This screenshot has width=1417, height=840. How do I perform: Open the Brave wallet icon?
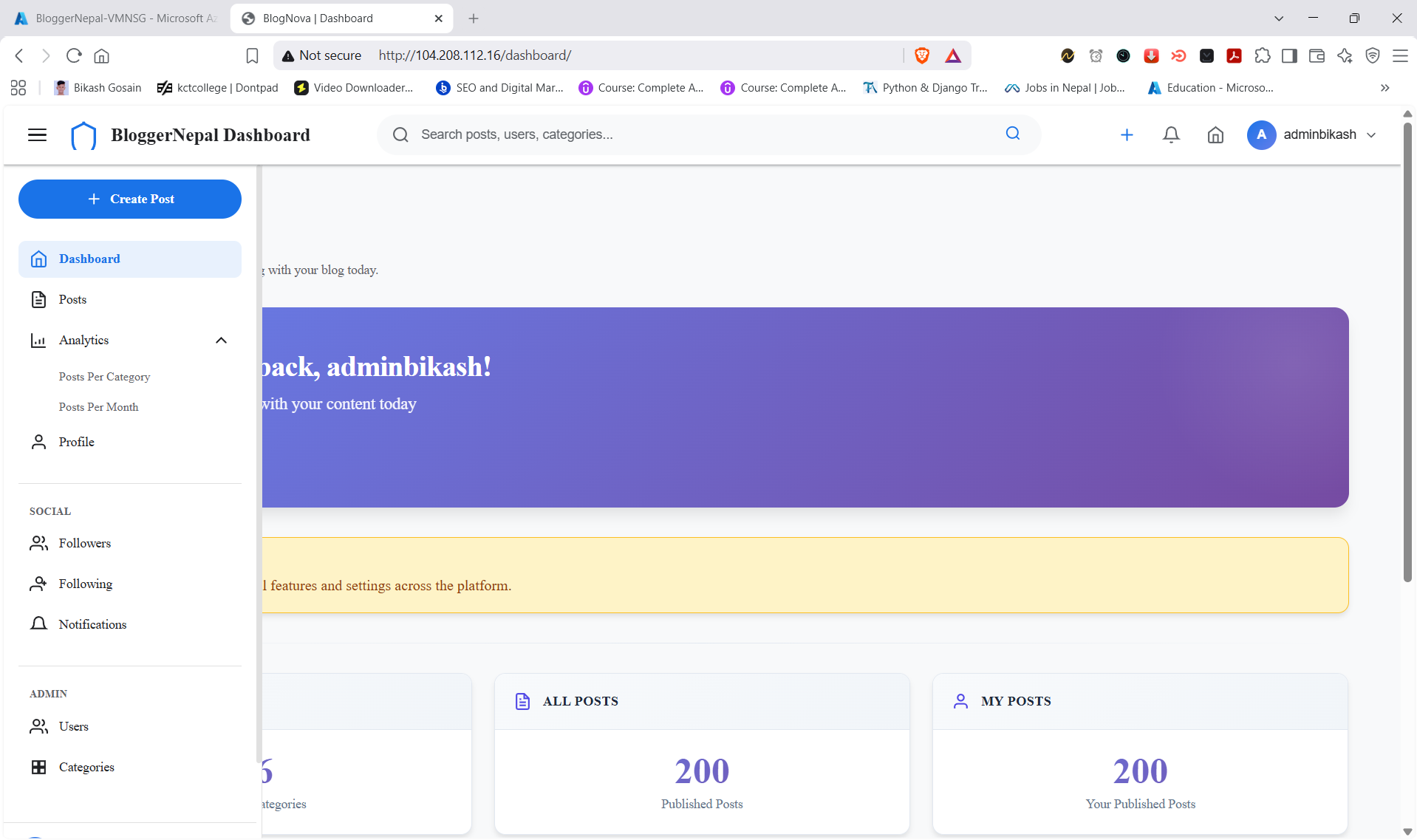point(1317,55)
